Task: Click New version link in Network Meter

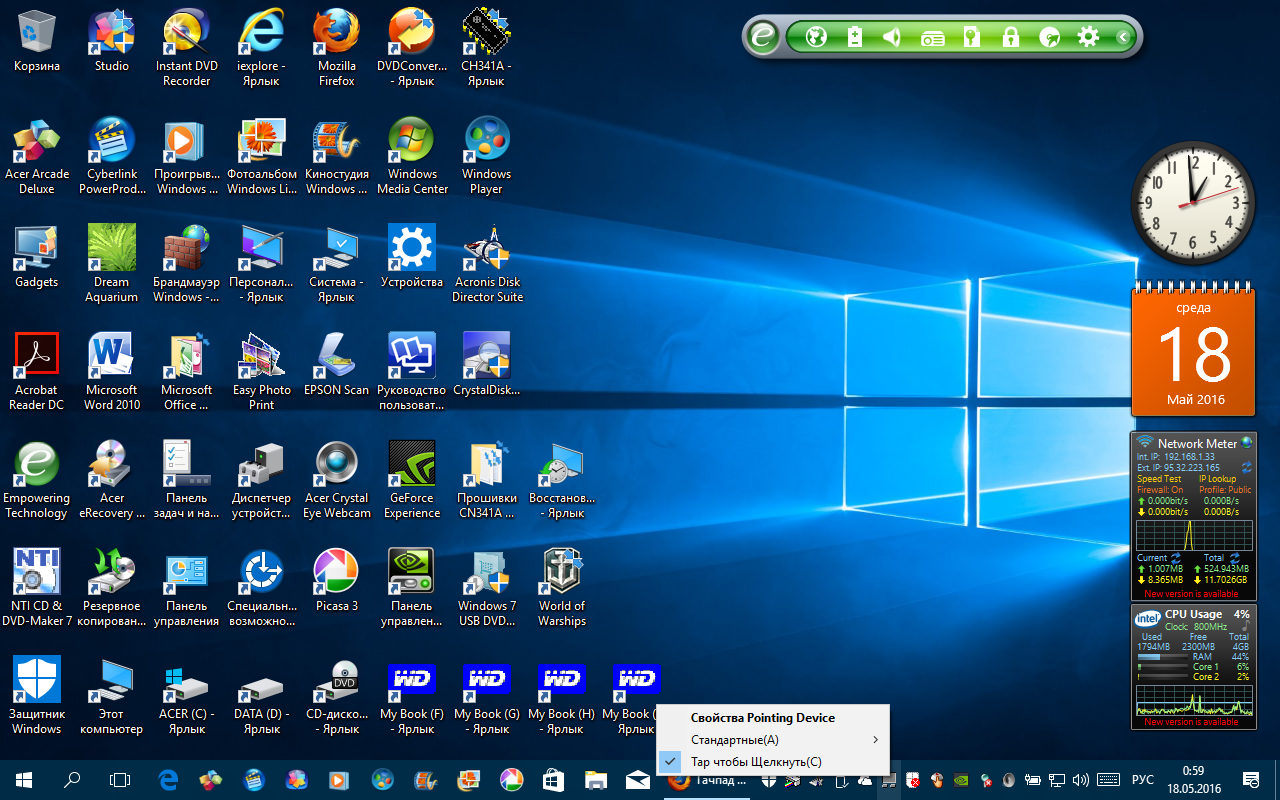Action: pyautogui.click(x=1193, y=594)
